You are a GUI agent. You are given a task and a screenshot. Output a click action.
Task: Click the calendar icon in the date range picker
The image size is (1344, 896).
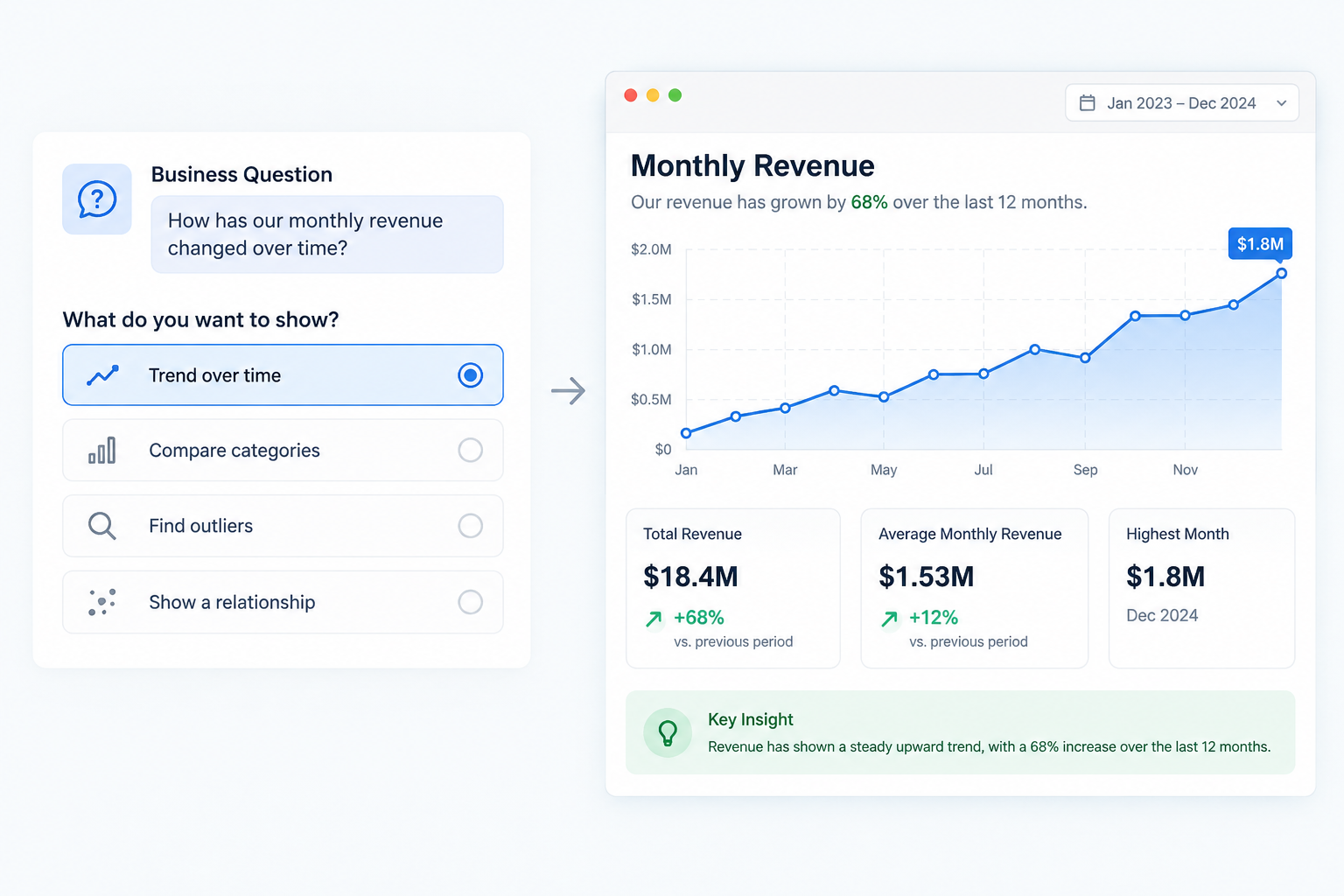(1087, 103)
